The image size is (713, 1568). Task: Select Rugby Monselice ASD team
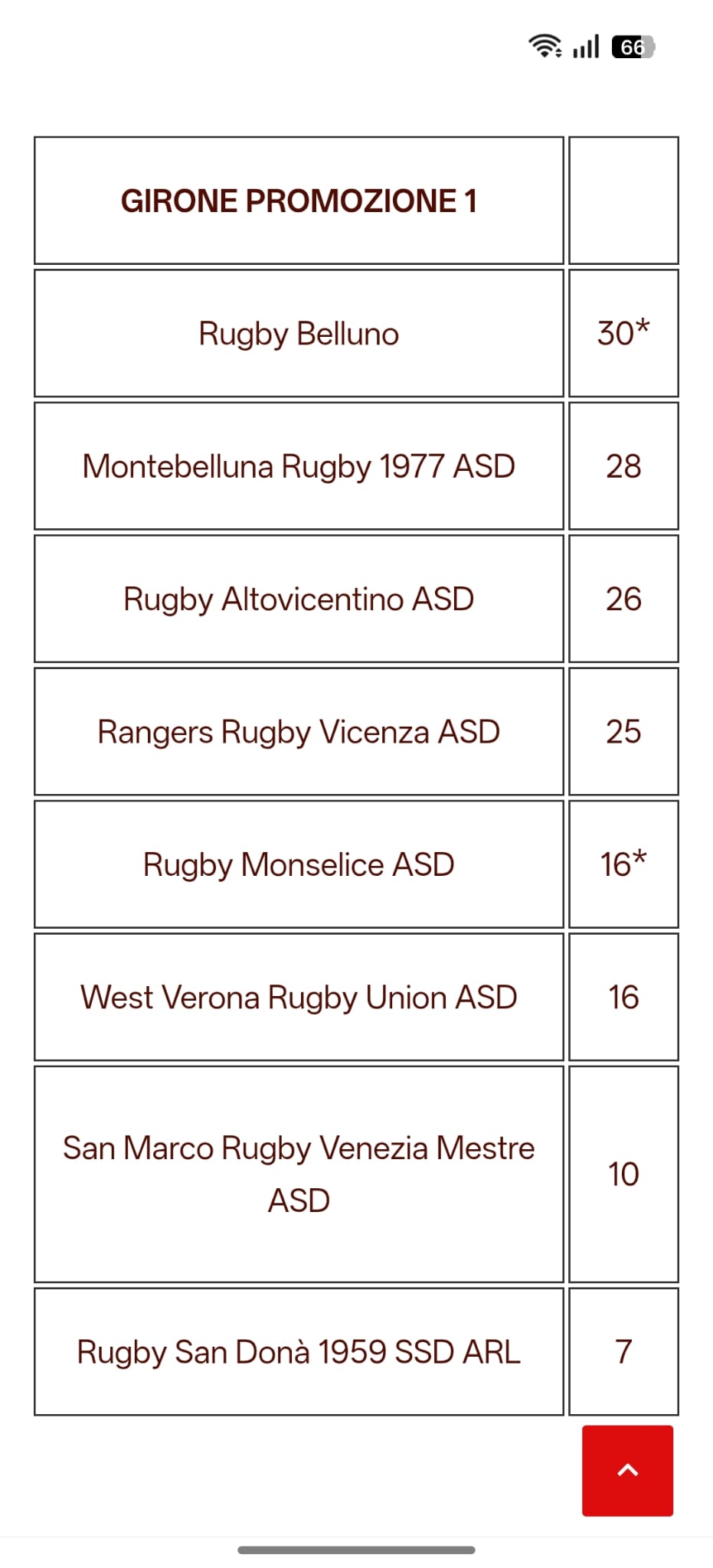[x=299, y=864]
